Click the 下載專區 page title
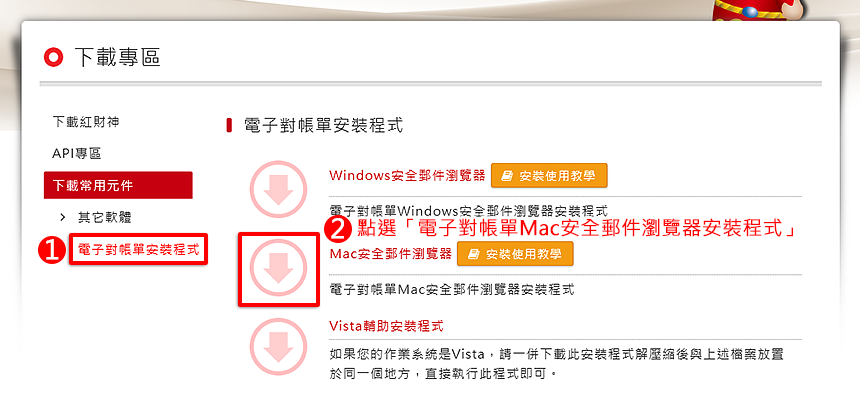860x400 pixels. pyautogui.click(x=117, y=57)
